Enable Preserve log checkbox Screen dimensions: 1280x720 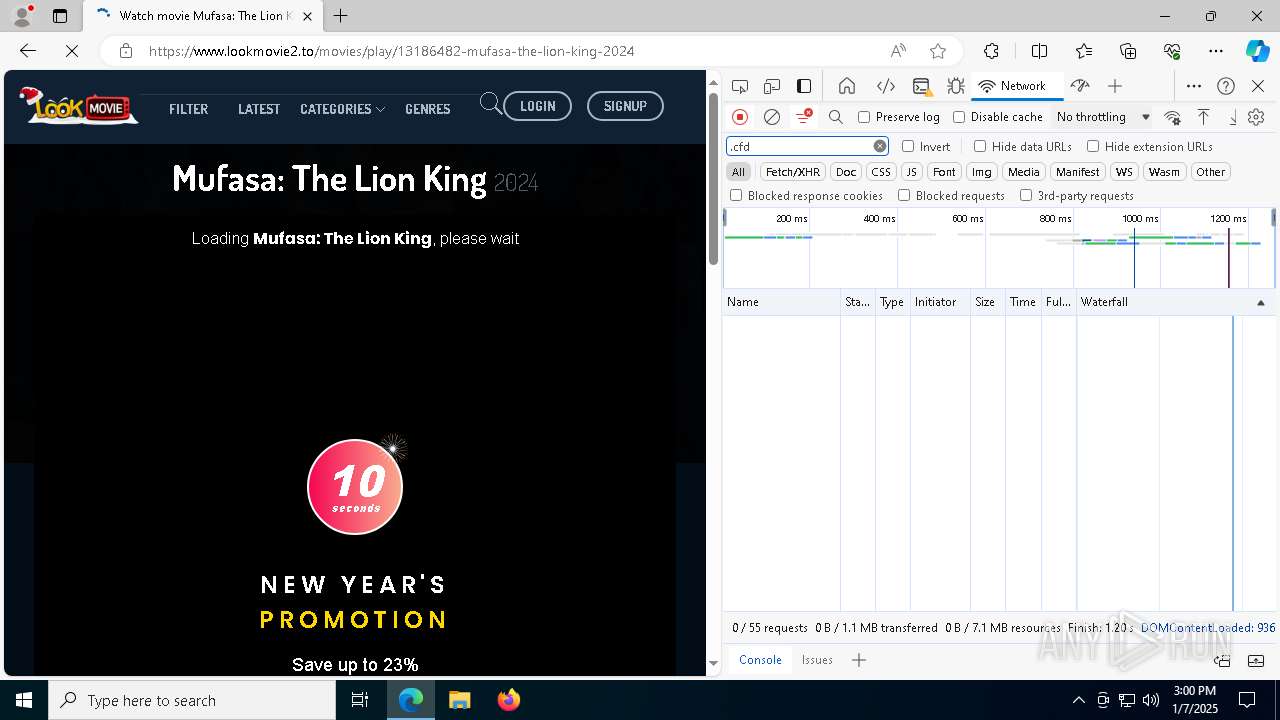tap(864, 117)
